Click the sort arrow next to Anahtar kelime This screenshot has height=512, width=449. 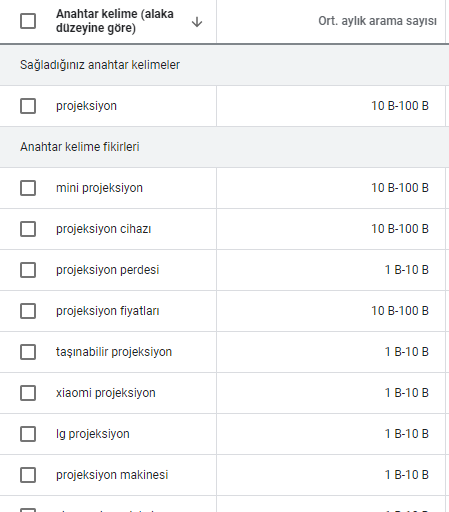coord(197,22)
